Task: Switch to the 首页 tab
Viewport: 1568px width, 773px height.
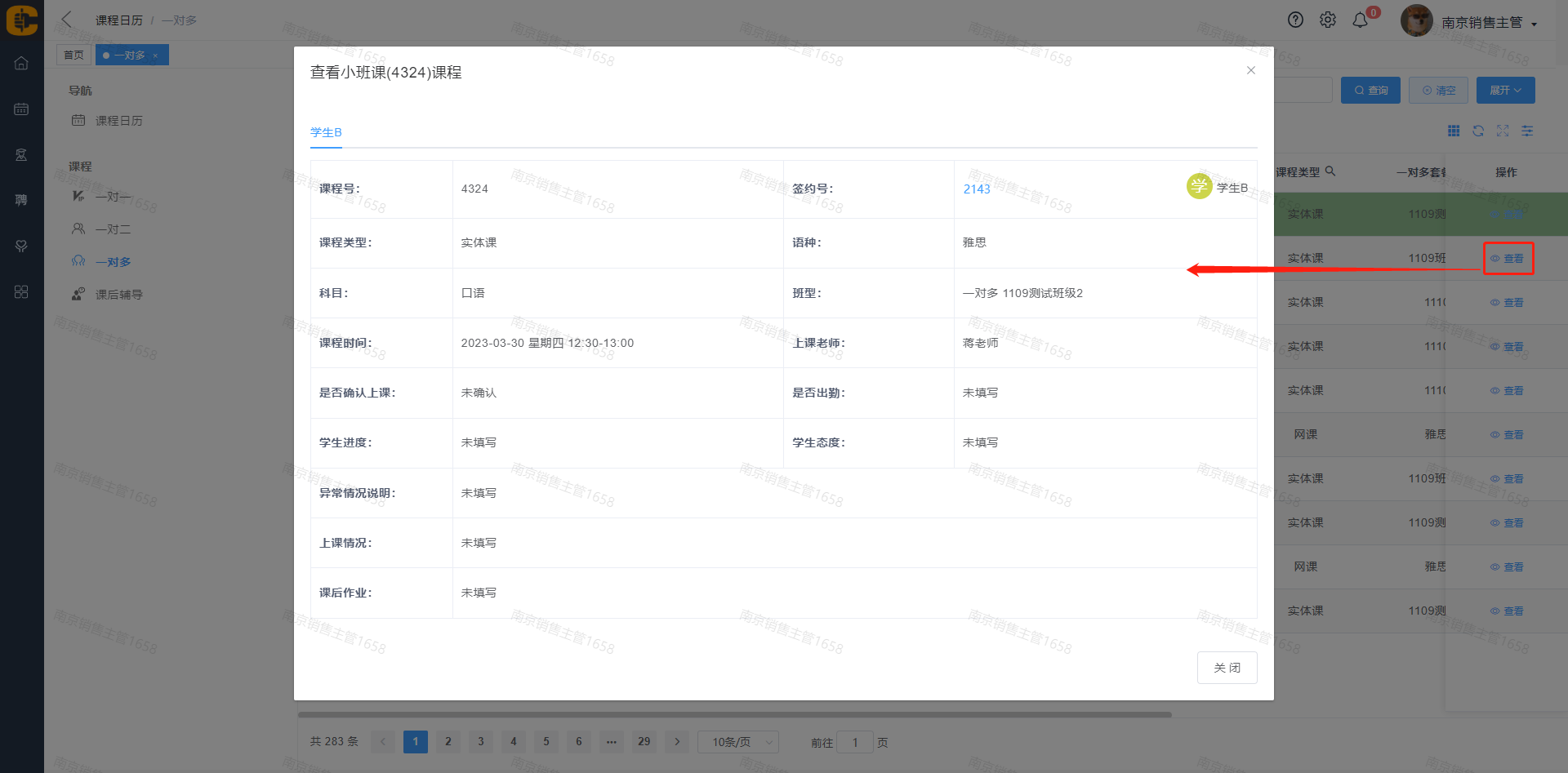Action: pyautogui.click(x=73, y=56)
